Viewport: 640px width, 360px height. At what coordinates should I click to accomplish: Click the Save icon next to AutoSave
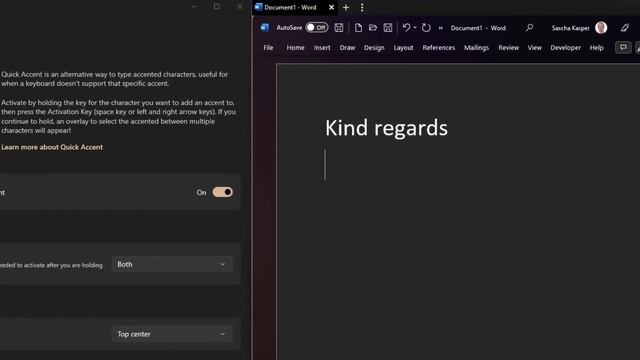click(339, 27)
